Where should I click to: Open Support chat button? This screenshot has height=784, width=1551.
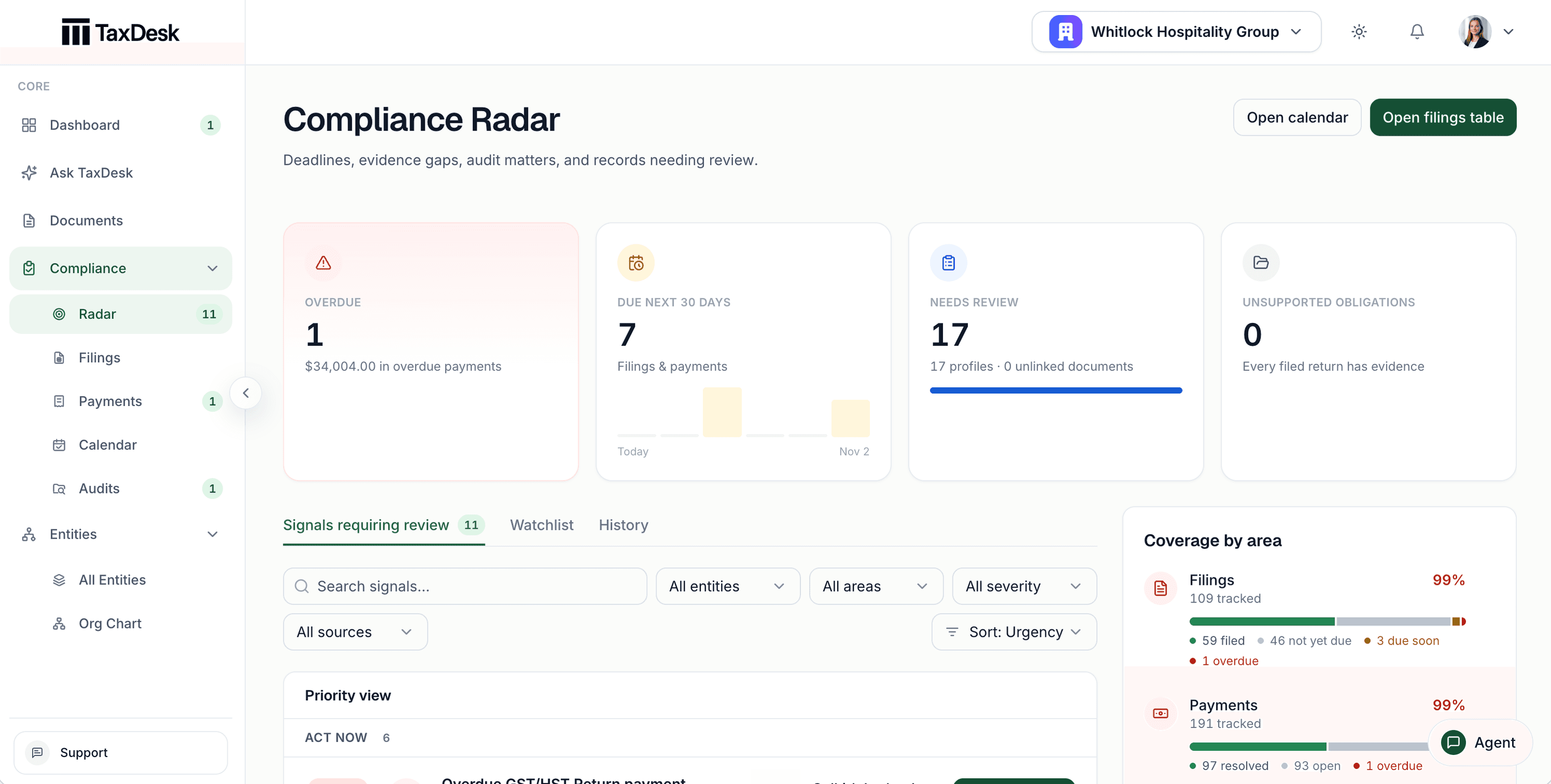click(120, 753)
